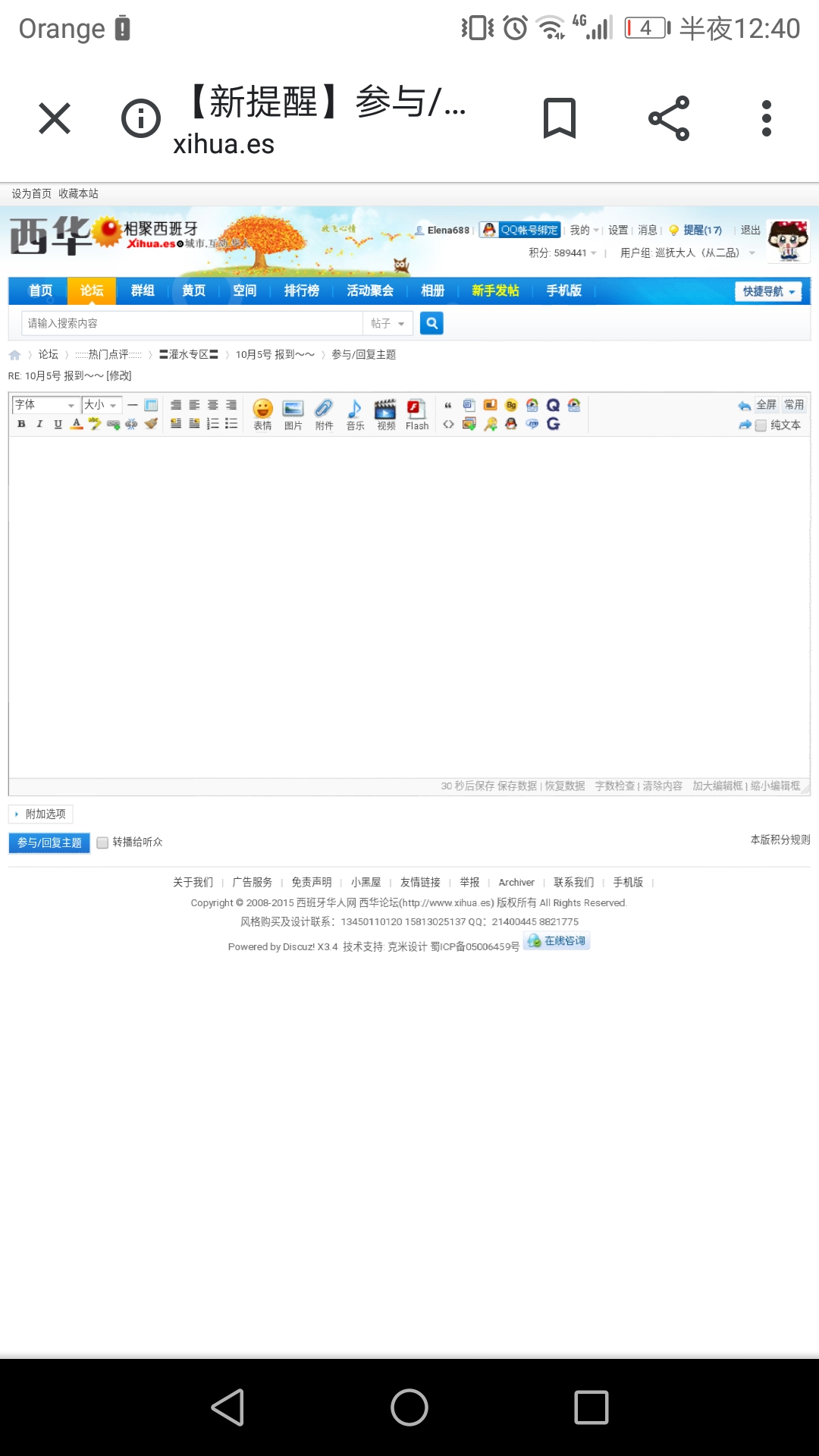Insert an unordered bullet list

(x=231, y=424)
